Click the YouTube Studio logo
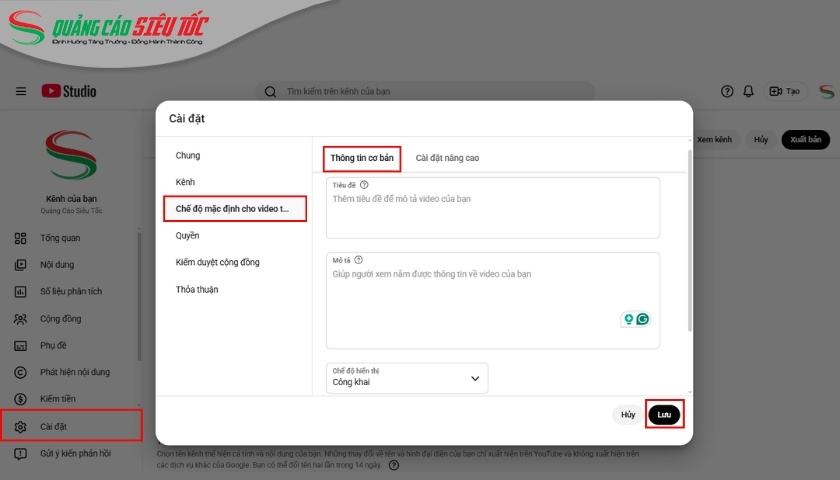 point(69,91)
